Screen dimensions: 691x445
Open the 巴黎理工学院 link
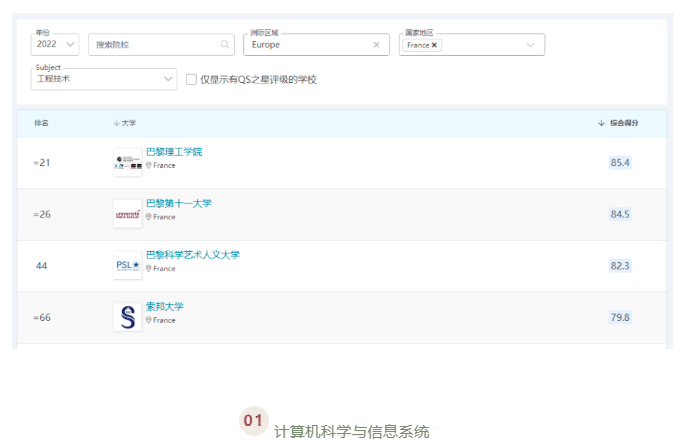click(x=174, y=152)
